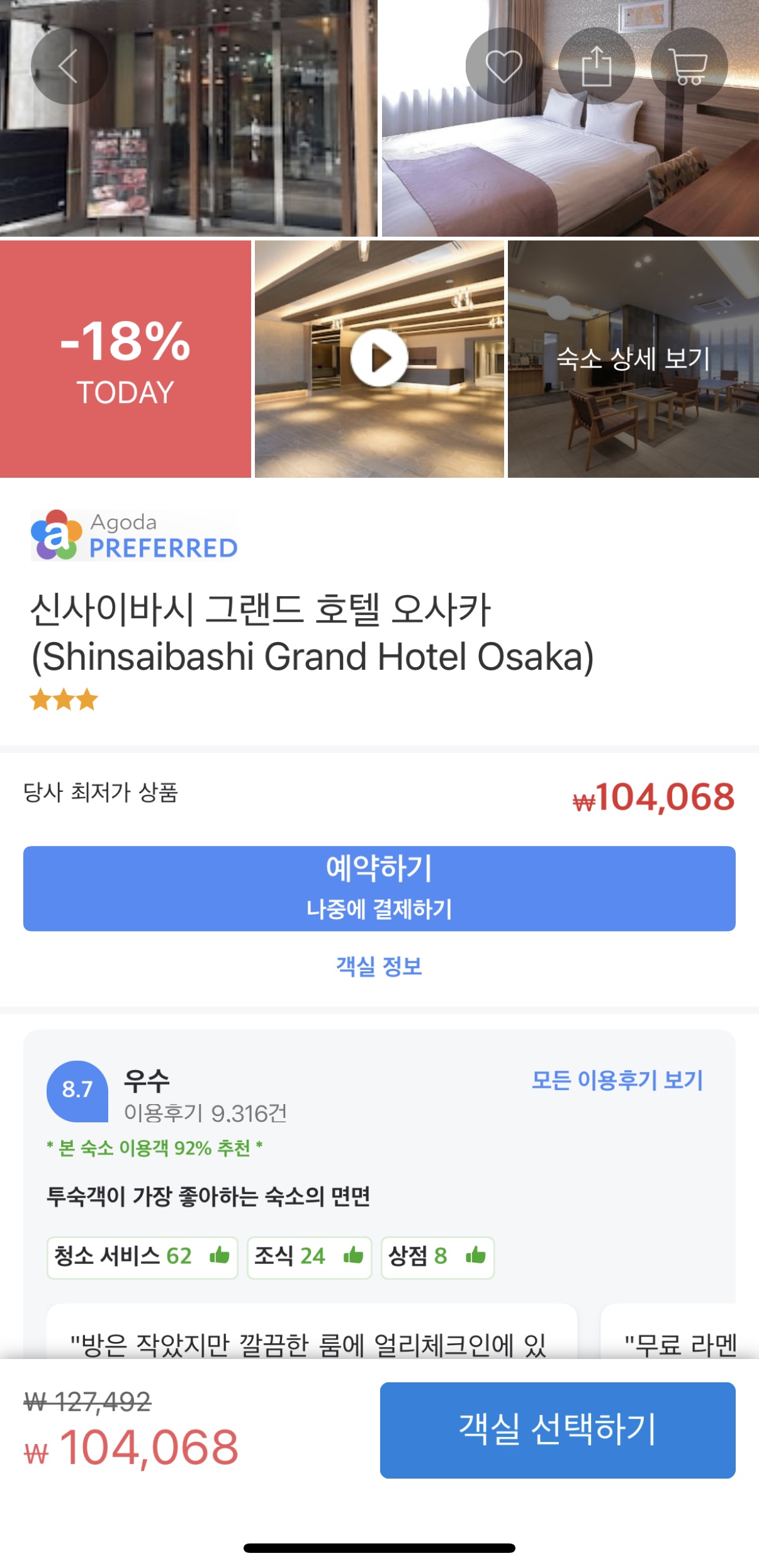Open 숙소 상세 보기 photo gallery
This screenshot has height=1568, width=759.
633,359
